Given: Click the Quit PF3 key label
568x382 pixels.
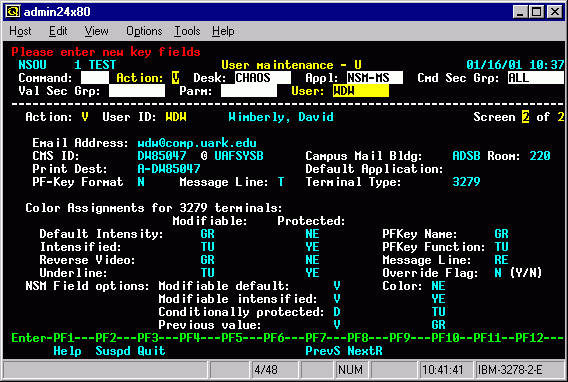Looking at the screenshot, I should pos(151,351).
